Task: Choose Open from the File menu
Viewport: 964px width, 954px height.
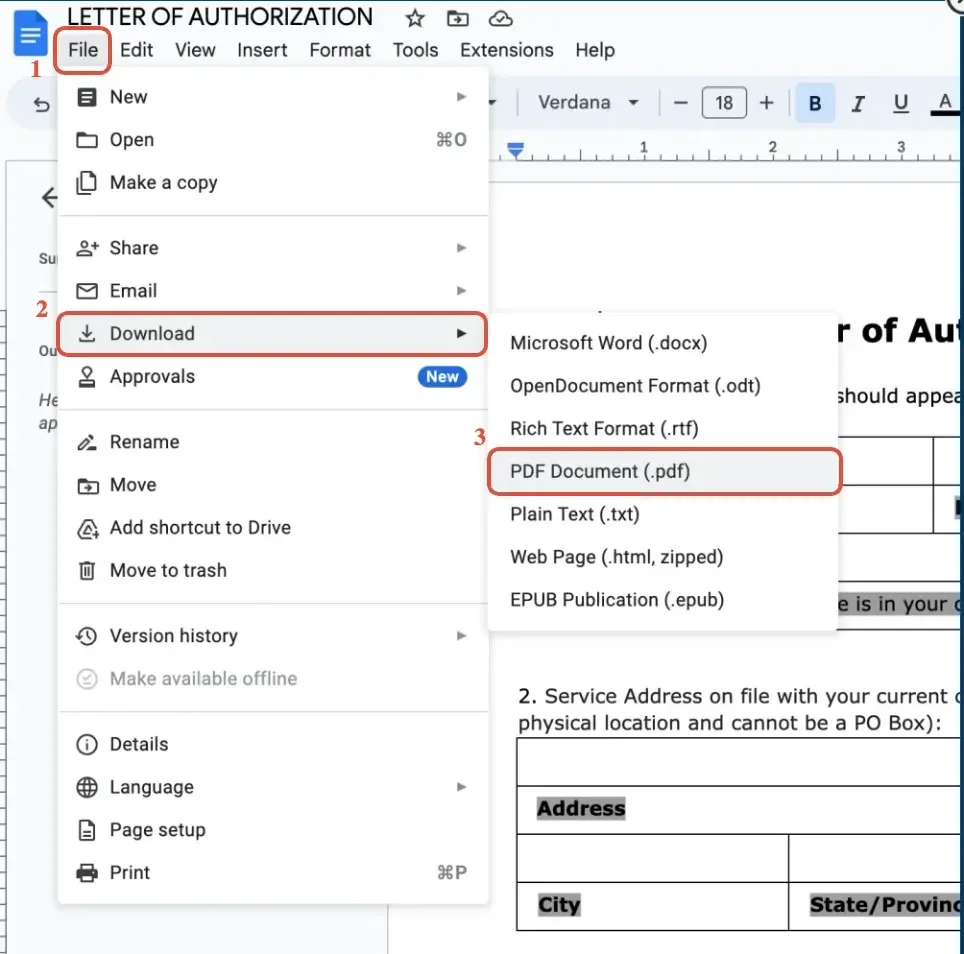Action: [273, 140]
